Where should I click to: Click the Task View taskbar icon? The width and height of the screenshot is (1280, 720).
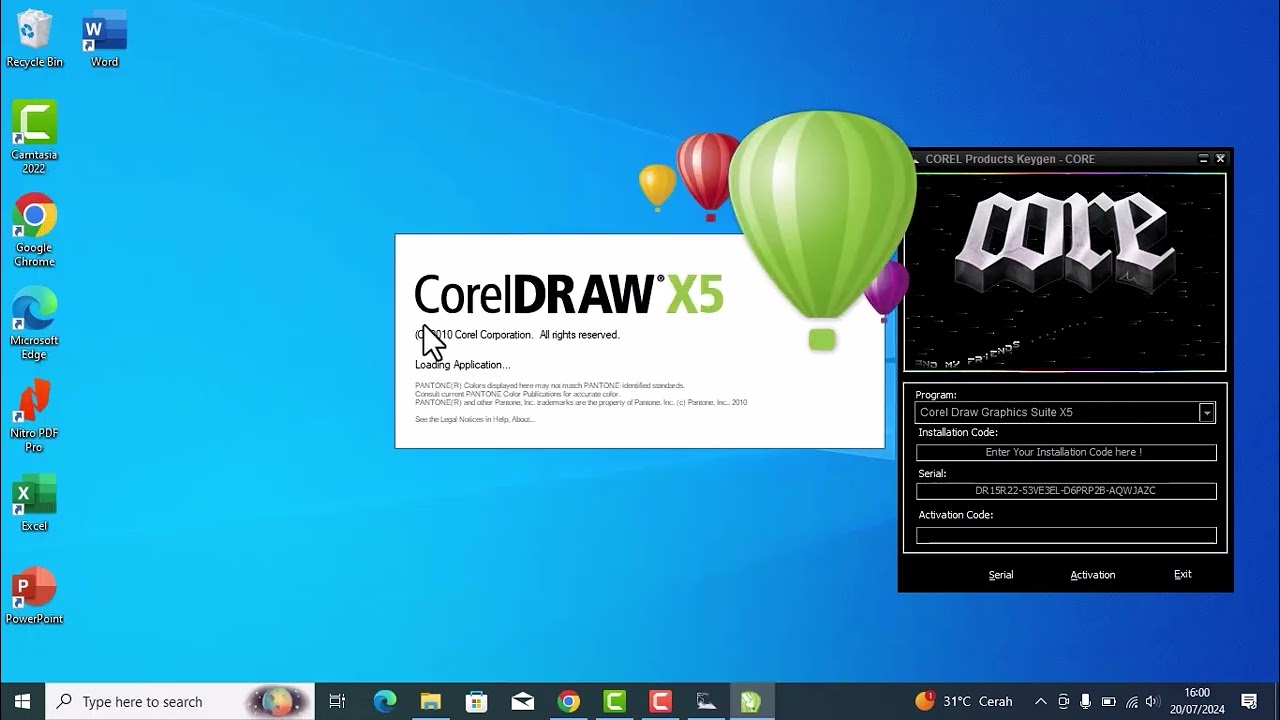pyautogui.click(x=337, y=701)
